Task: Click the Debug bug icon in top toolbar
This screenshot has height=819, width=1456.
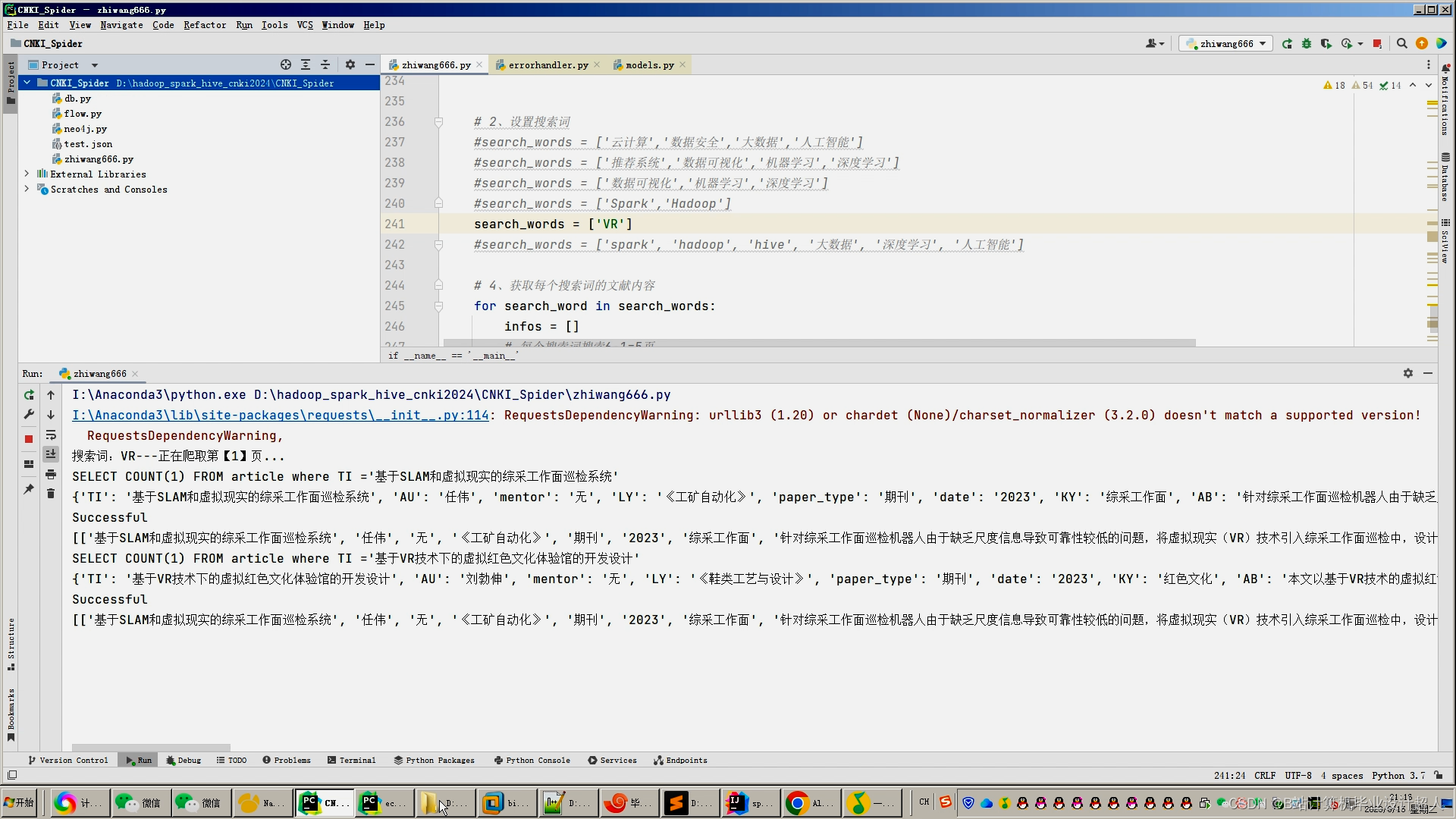Action: (1307, 44)
